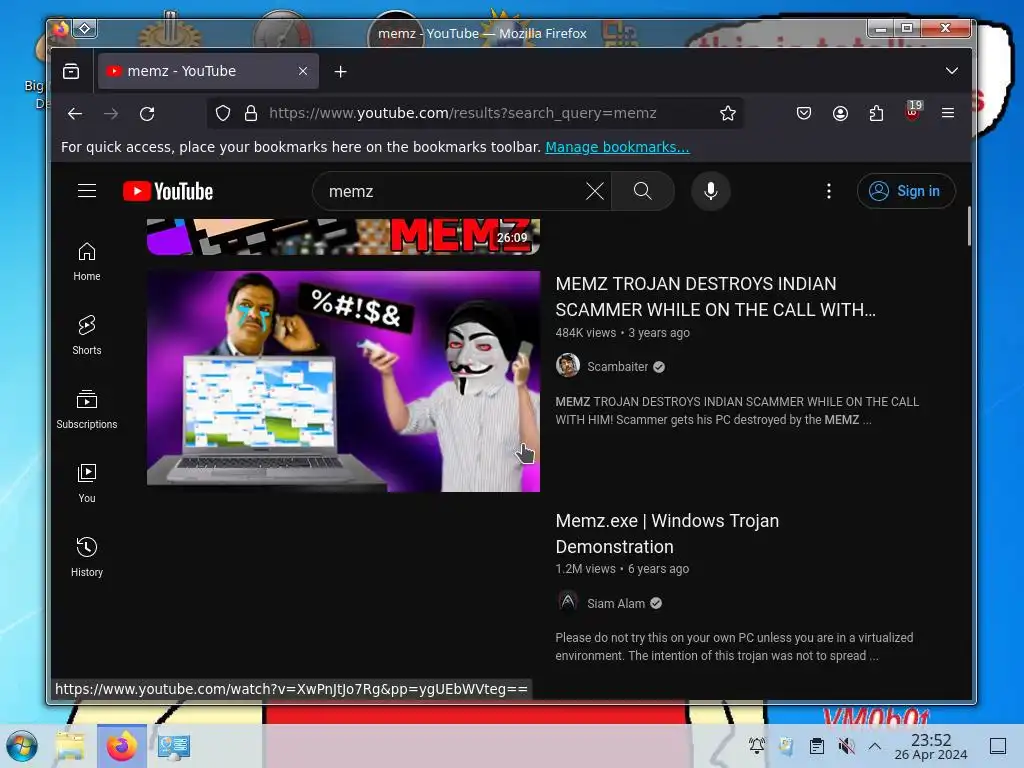
Task: Expand the list all tabs chevron
Action: (952, 71)
